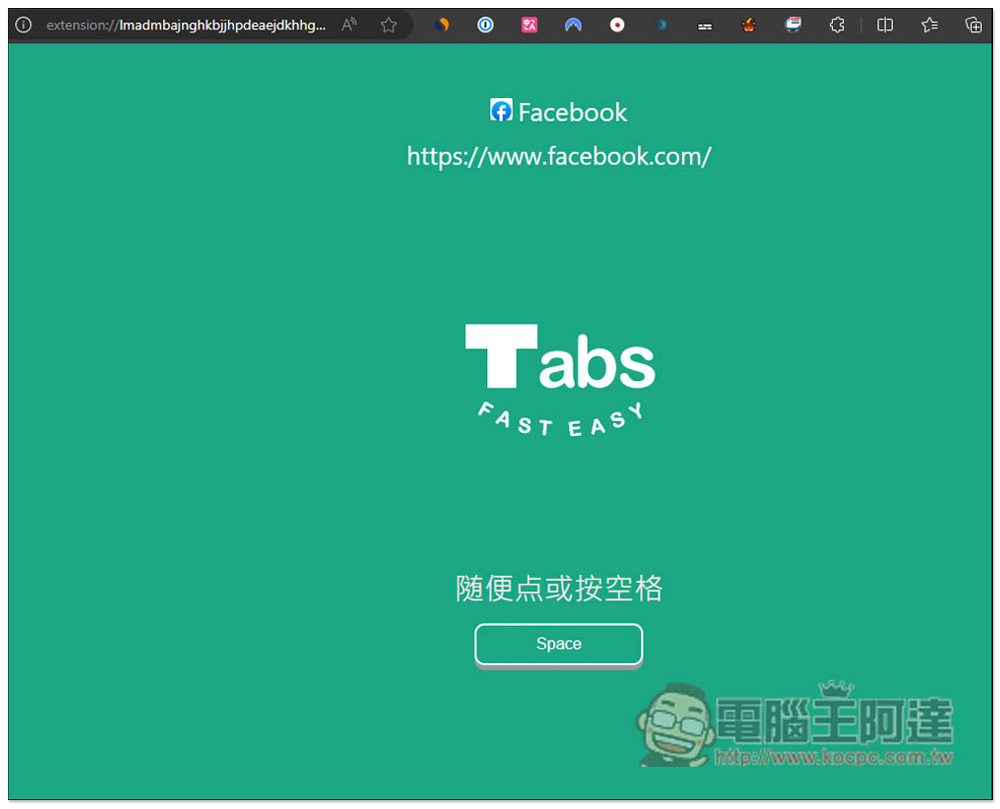Click the Space button
Screen dimensions: 1000x809
pos(558,644)
